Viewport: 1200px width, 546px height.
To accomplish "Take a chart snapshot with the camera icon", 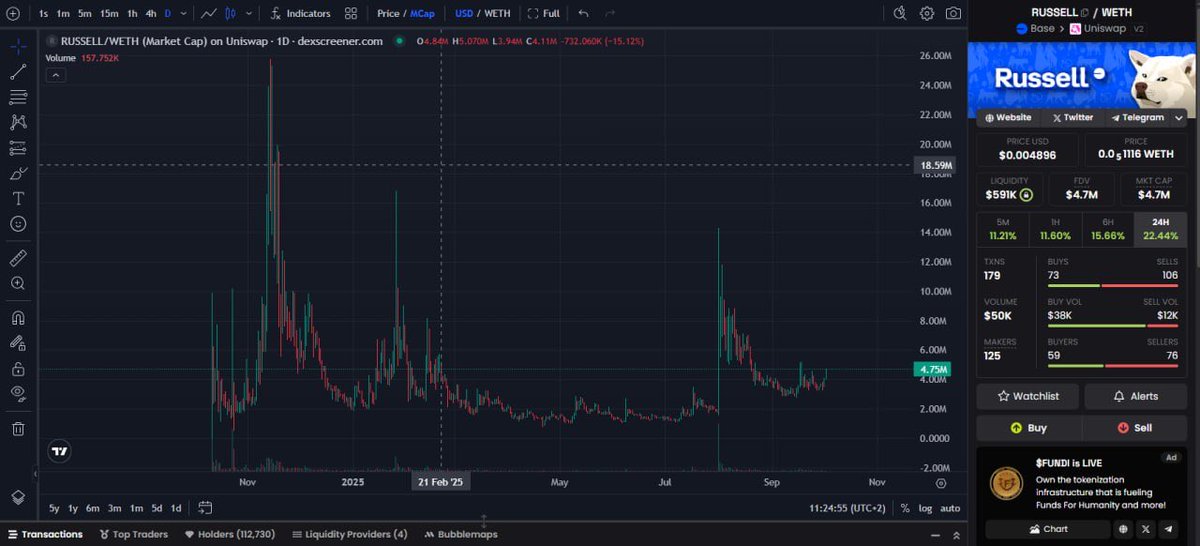I will tap(953, 13).
